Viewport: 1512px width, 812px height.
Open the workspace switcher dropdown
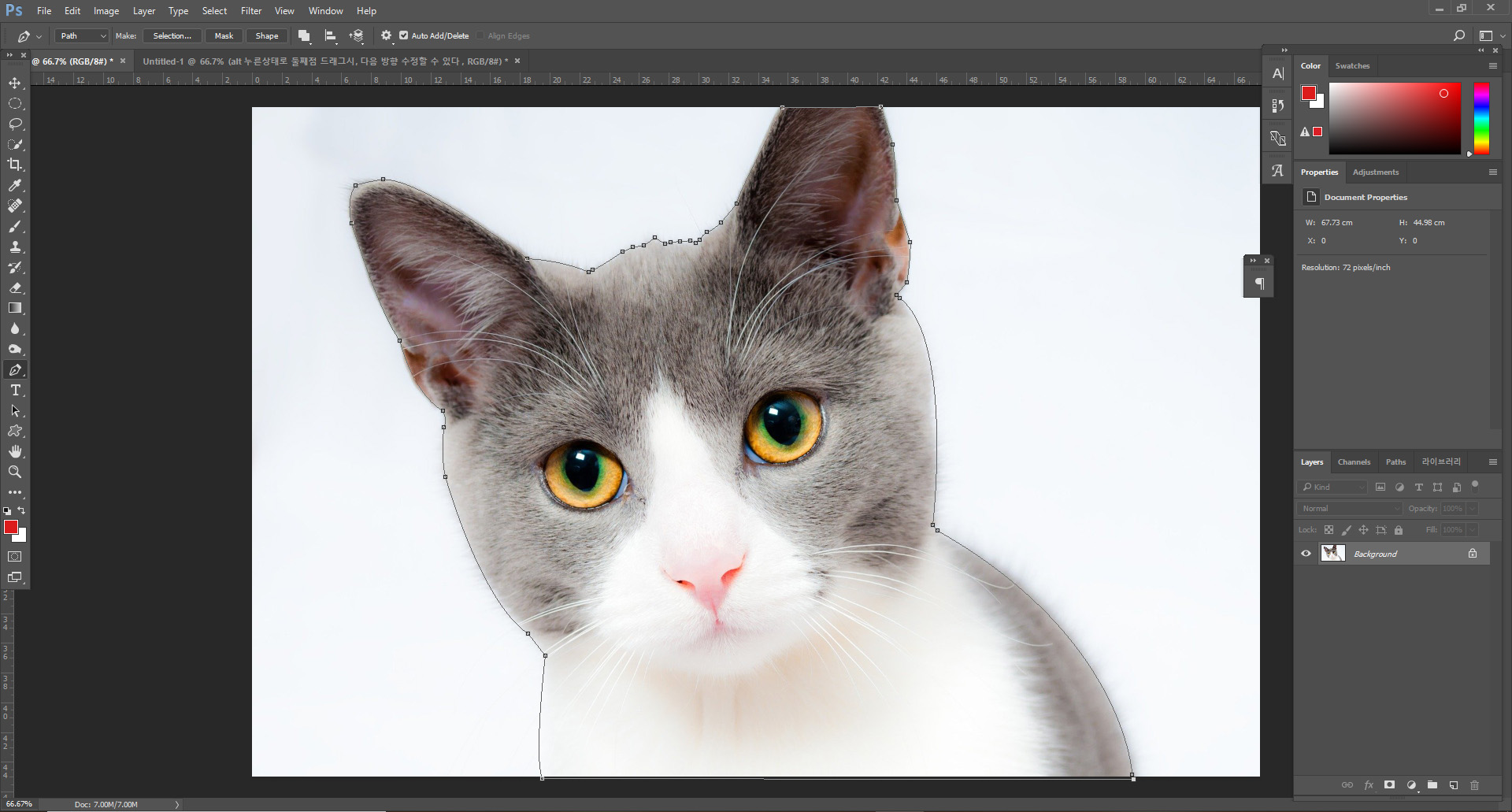click(1491, 35)
